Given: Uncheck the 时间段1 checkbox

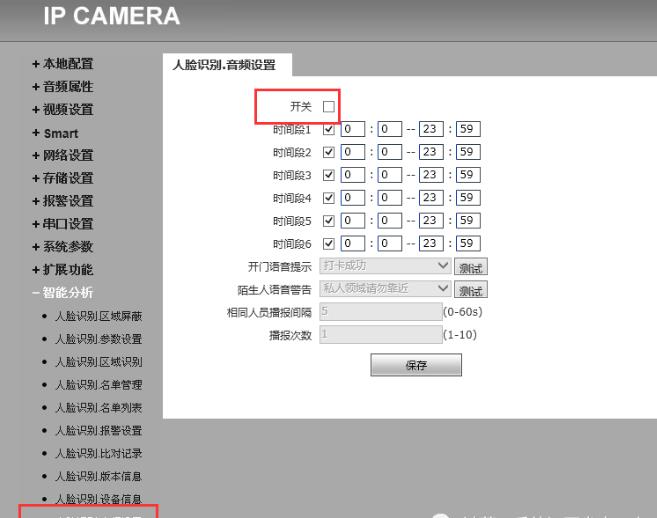Looking at the screenshot, I should coord(328,129).
